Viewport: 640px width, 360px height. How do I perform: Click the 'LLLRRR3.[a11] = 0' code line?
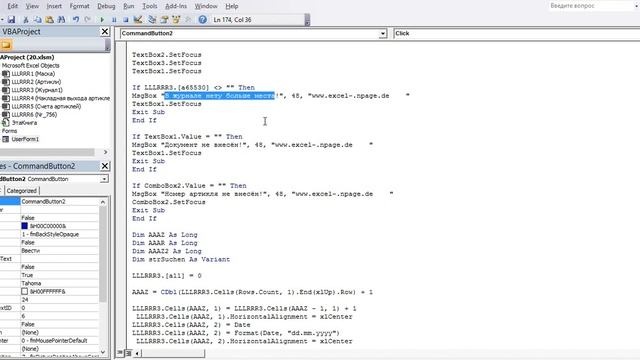(x=167, y=276)
